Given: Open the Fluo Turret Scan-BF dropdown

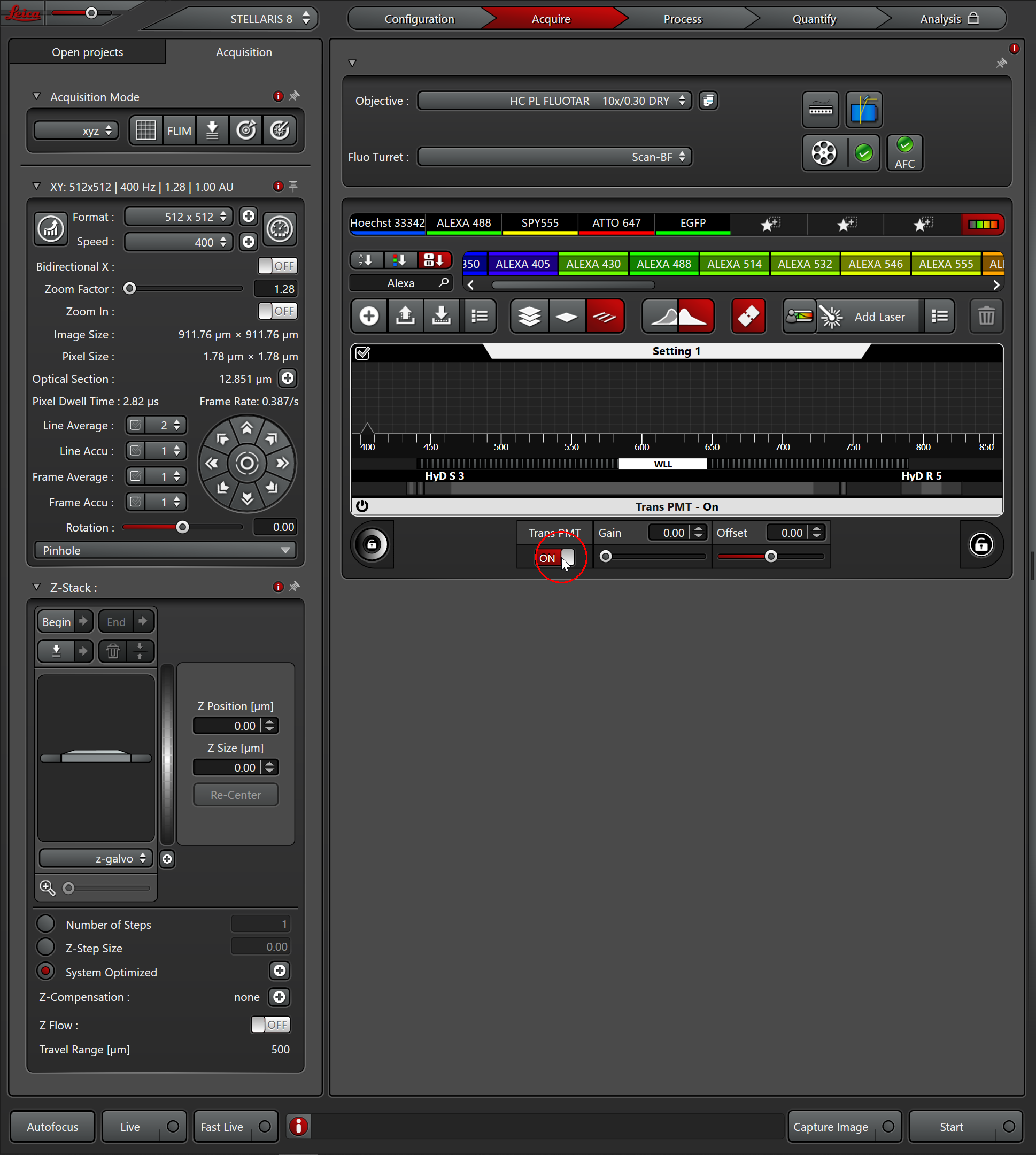Looking at the screenshot, I should [x=554, y=157].
